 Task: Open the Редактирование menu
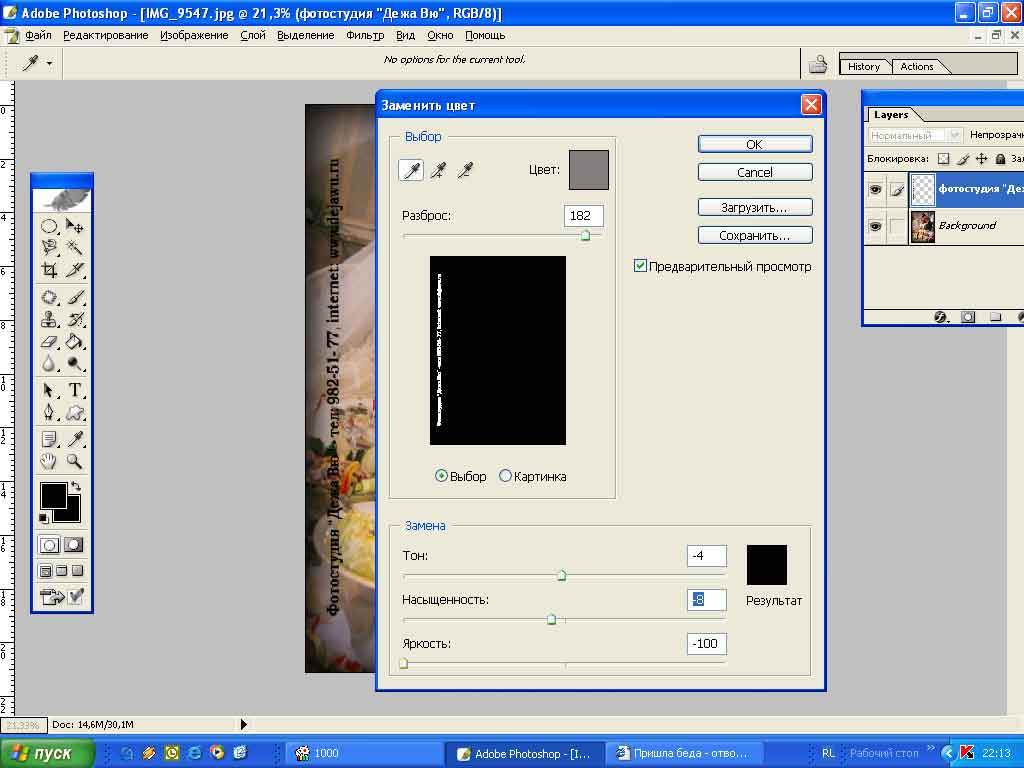[106, 35]
